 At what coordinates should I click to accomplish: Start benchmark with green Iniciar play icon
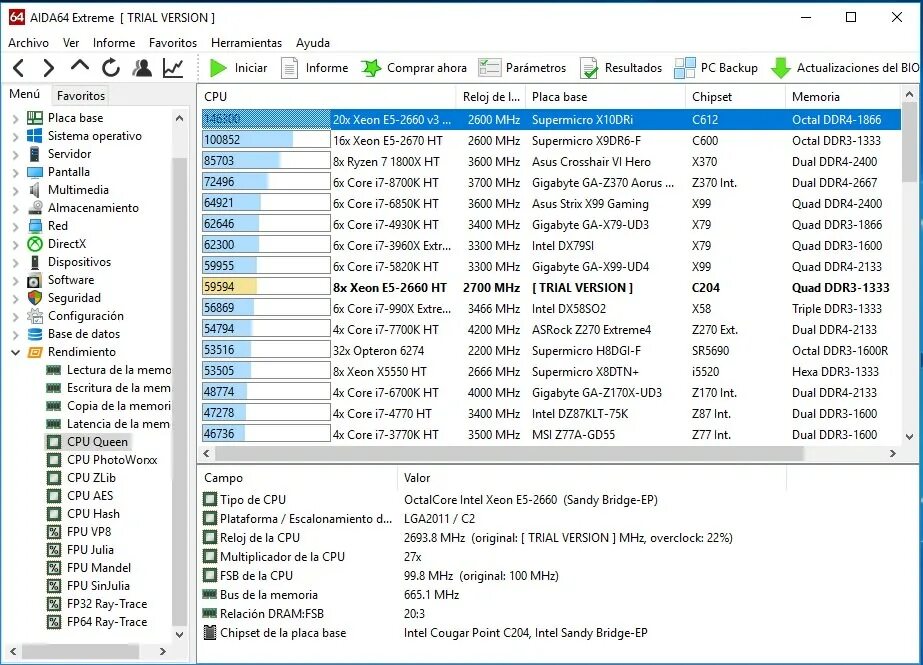tap(218, 68)
